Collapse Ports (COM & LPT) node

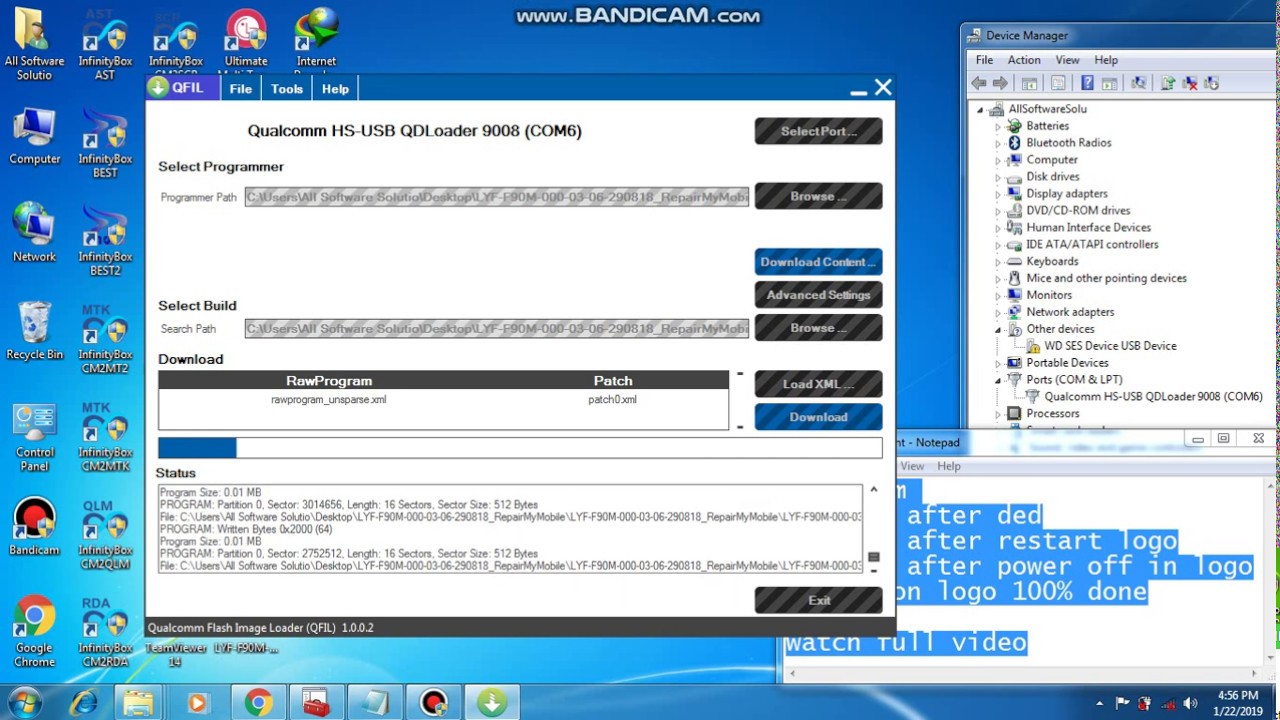click(997, 380)
